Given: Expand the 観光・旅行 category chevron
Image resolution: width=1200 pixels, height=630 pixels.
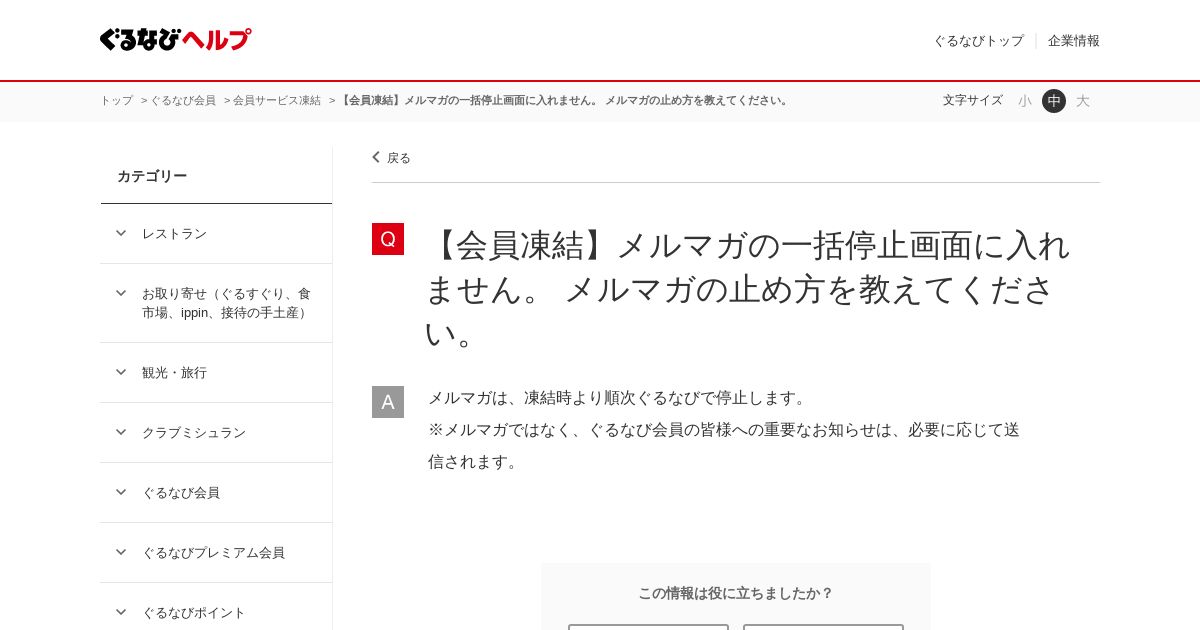Looking at the screenshot, I should pyautogui.click(x=121, y=372).
